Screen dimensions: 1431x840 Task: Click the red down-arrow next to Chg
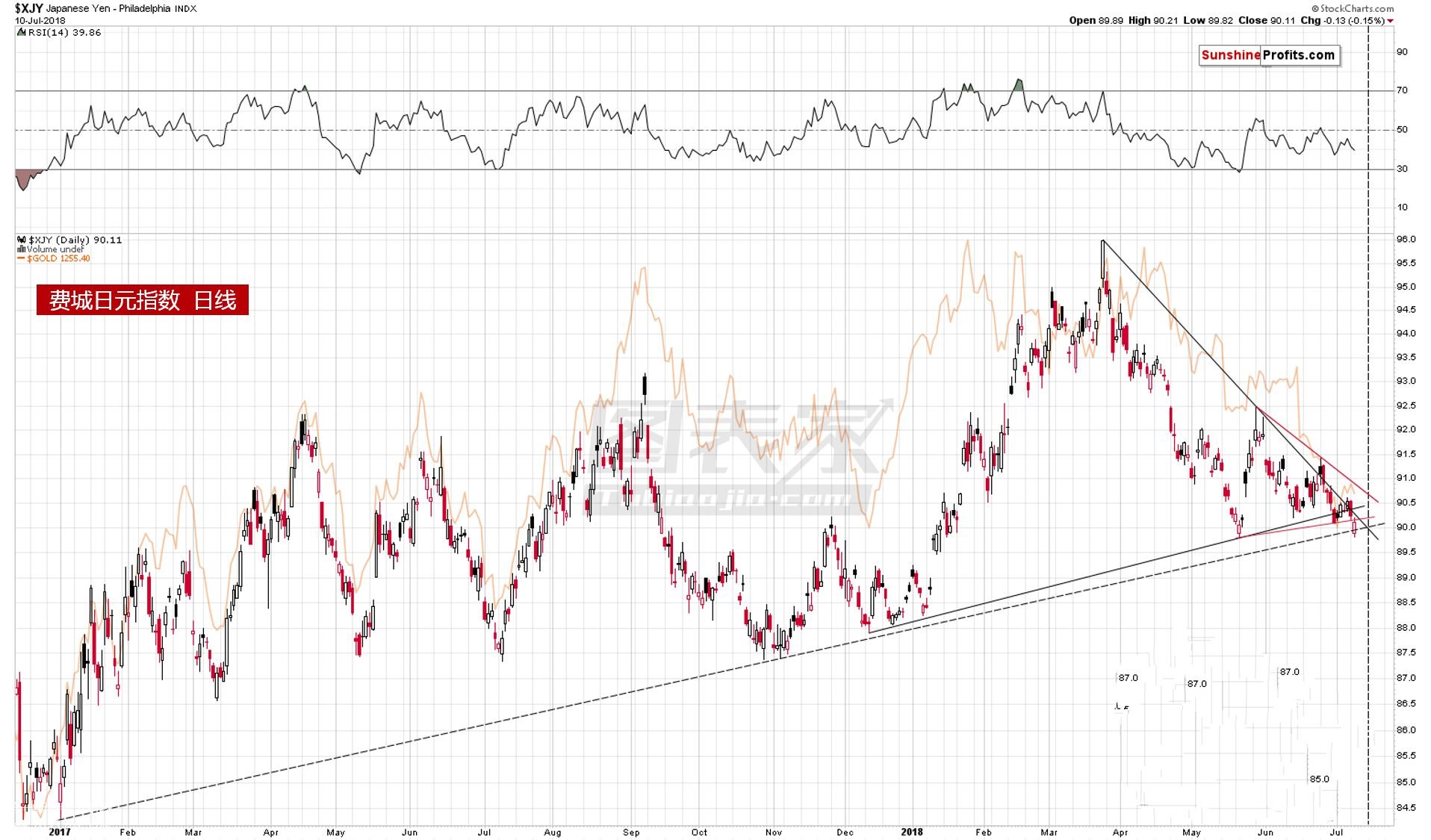[x=1390, y=21]
